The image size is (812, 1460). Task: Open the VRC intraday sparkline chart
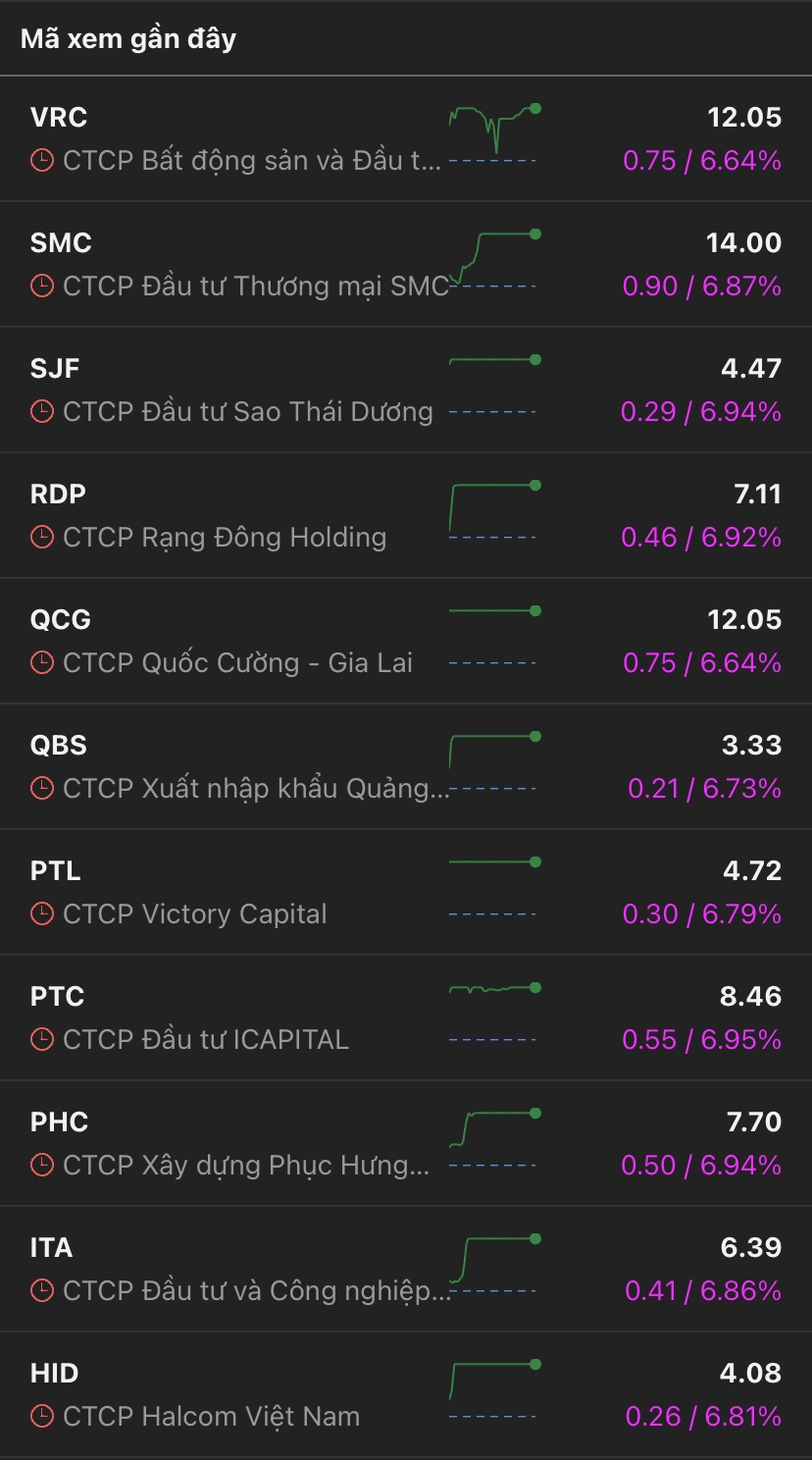pyautogui.click(x=494, y=132)
